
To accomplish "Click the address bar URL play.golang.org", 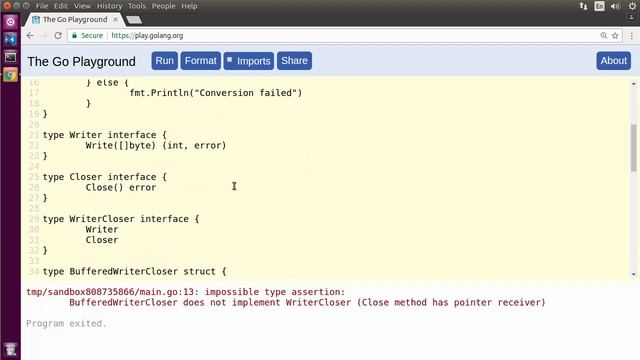I will 147,36.
